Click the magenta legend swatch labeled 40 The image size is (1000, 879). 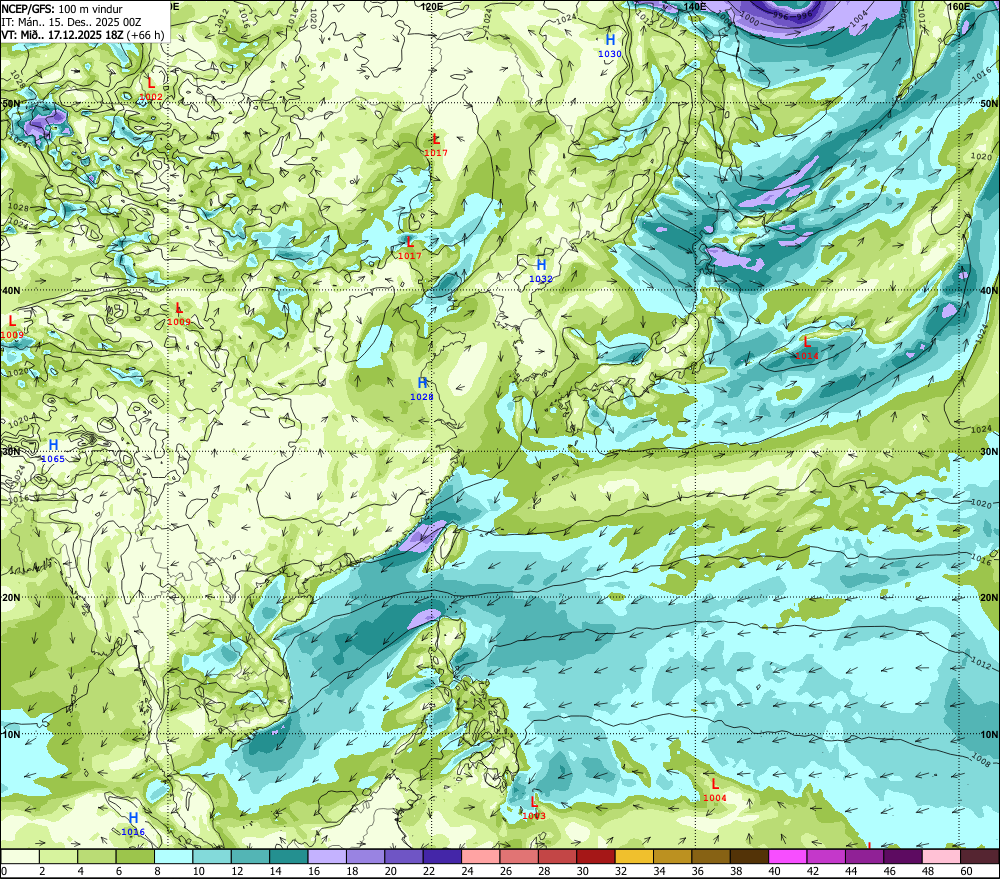pyautogui.click(x=788, y=856)
